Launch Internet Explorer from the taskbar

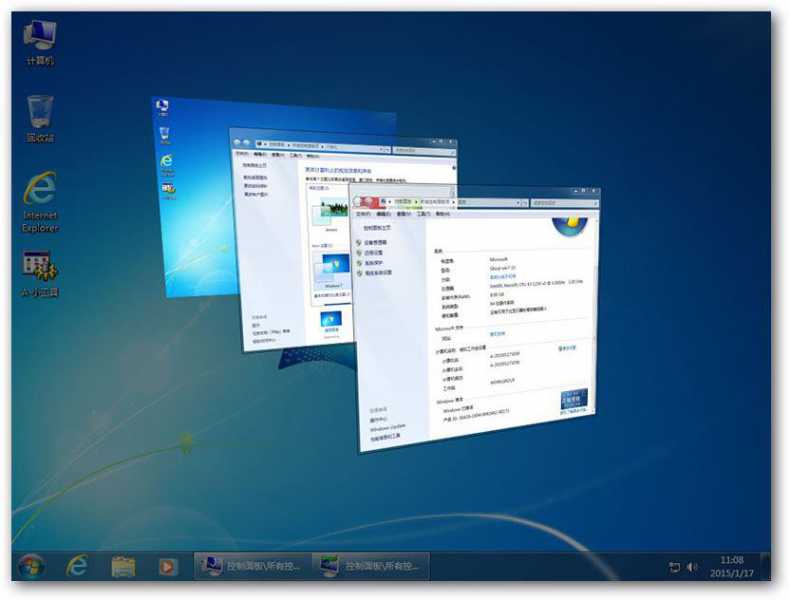(x=77, y=566)
